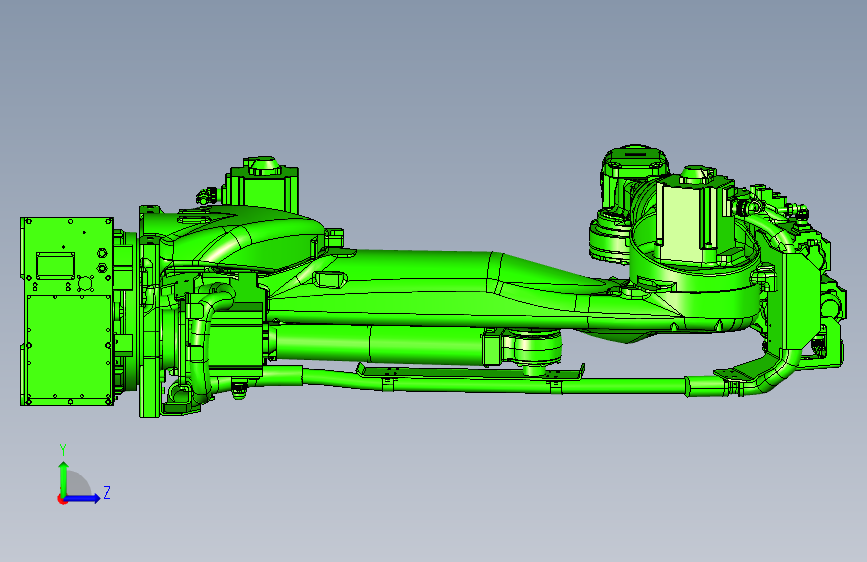Click the 'Y' axis label
The width and height of the screenshot is (867, 562).
(63, 450)
